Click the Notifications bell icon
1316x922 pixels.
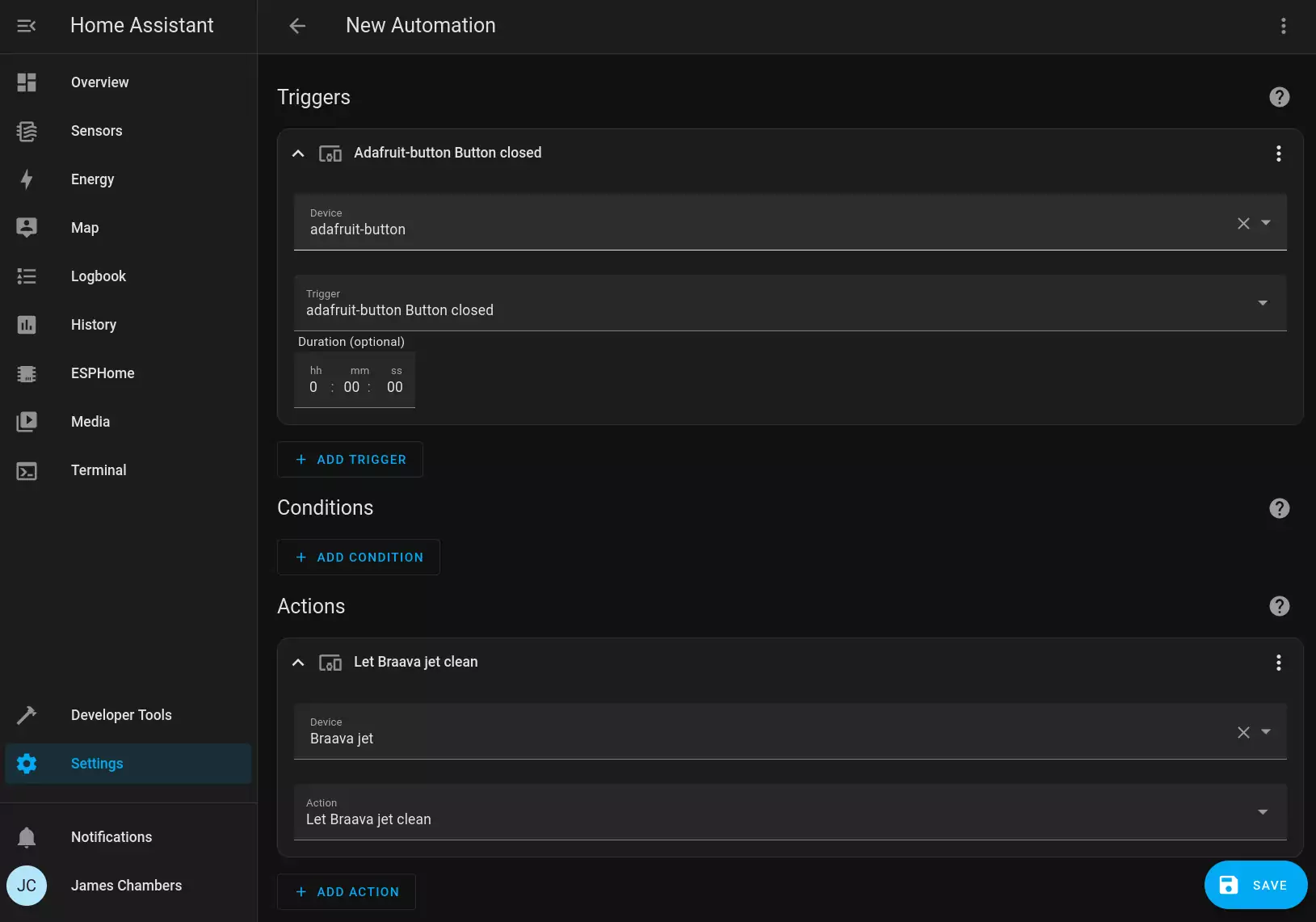(27, 837)
